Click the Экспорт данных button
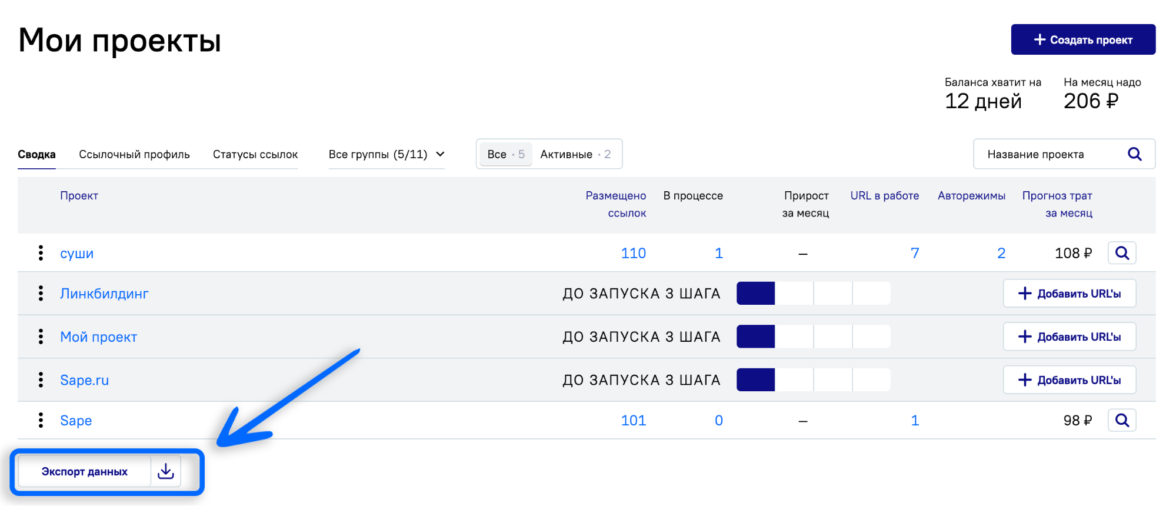 84,471
